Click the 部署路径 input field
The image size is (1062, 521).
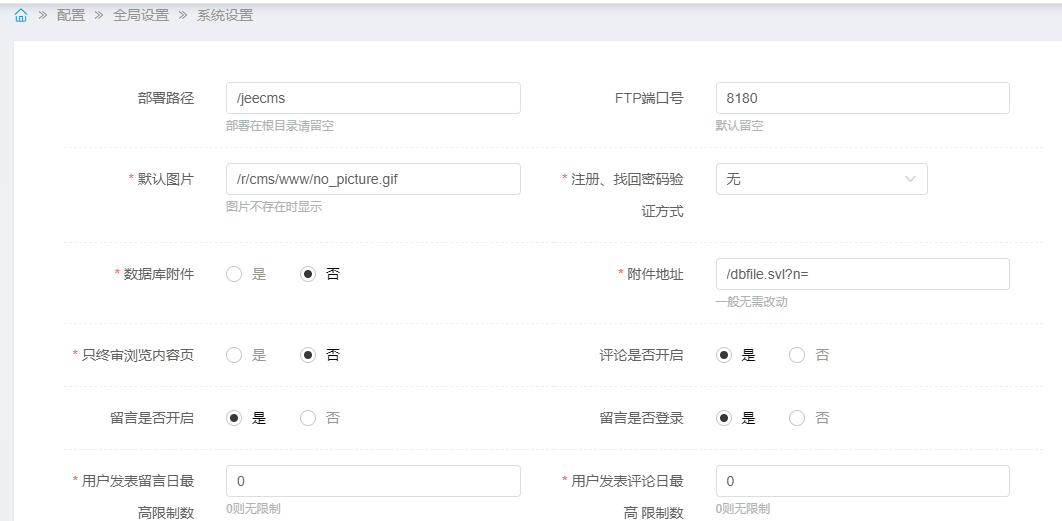pyautogui.click(x=373, y=98)
